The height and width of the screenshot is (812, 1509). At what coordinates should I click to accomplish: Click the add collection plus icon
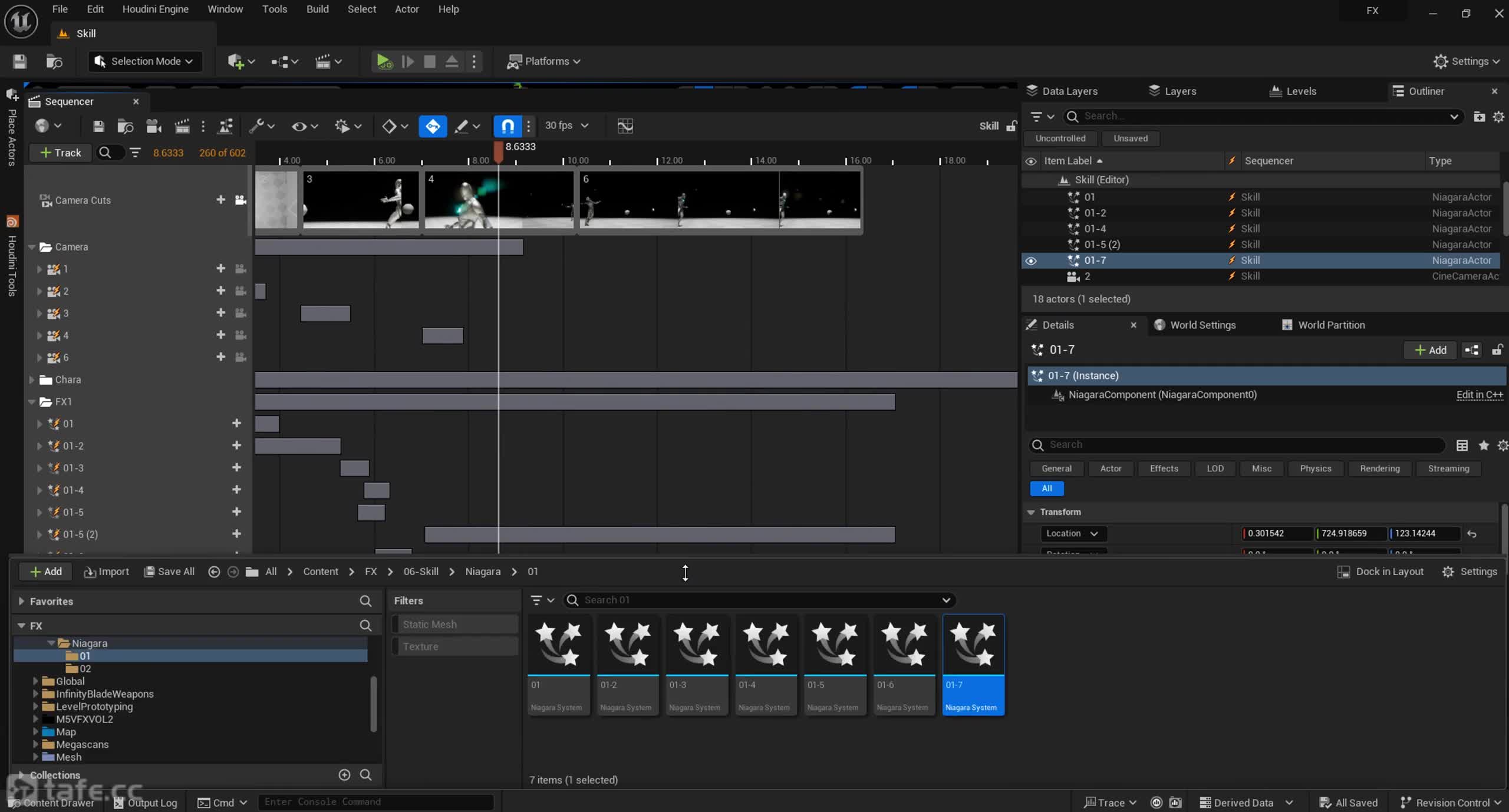click(x=344, y=775)
